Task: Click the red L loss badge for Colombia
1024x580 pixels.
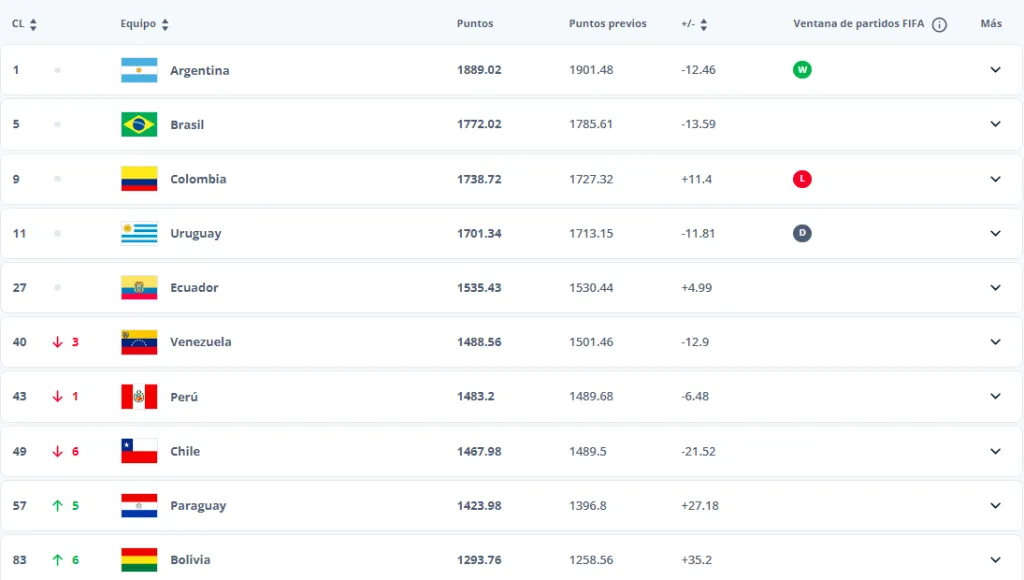Action: pyautogui.click(x=802, y=179)
